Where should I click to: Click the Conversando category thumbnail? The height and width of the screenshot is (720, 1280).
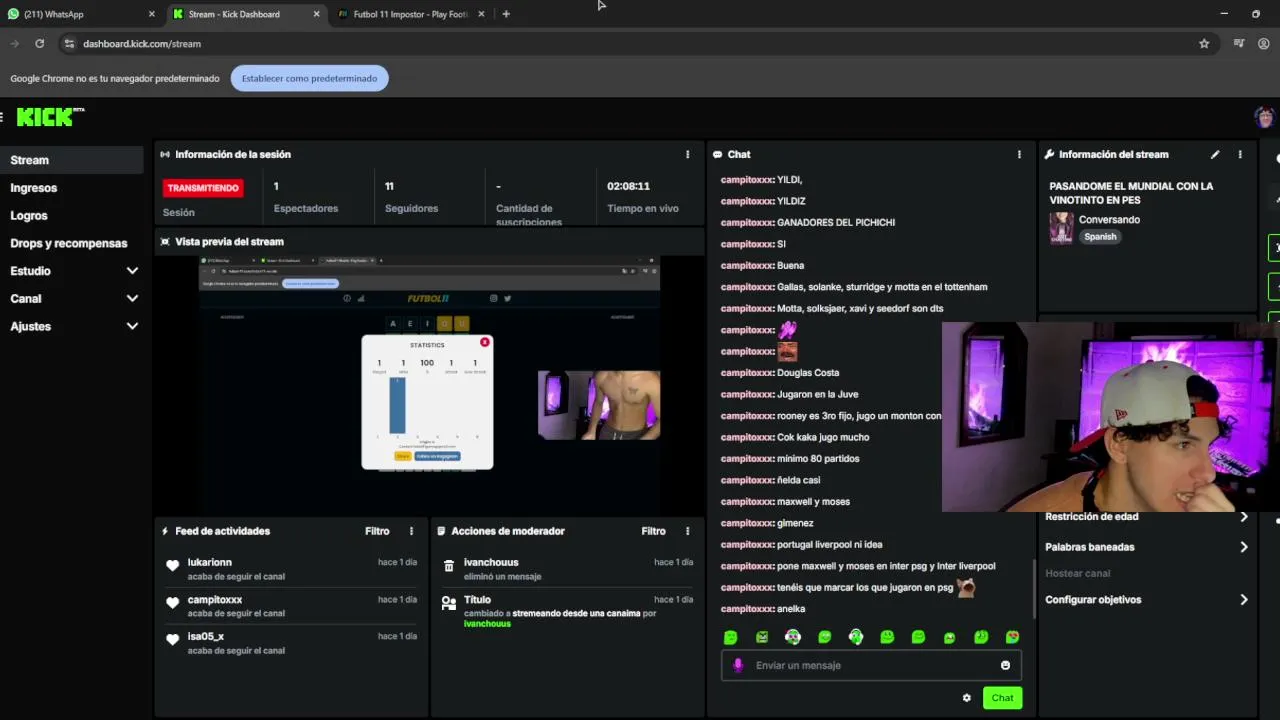1061,228
